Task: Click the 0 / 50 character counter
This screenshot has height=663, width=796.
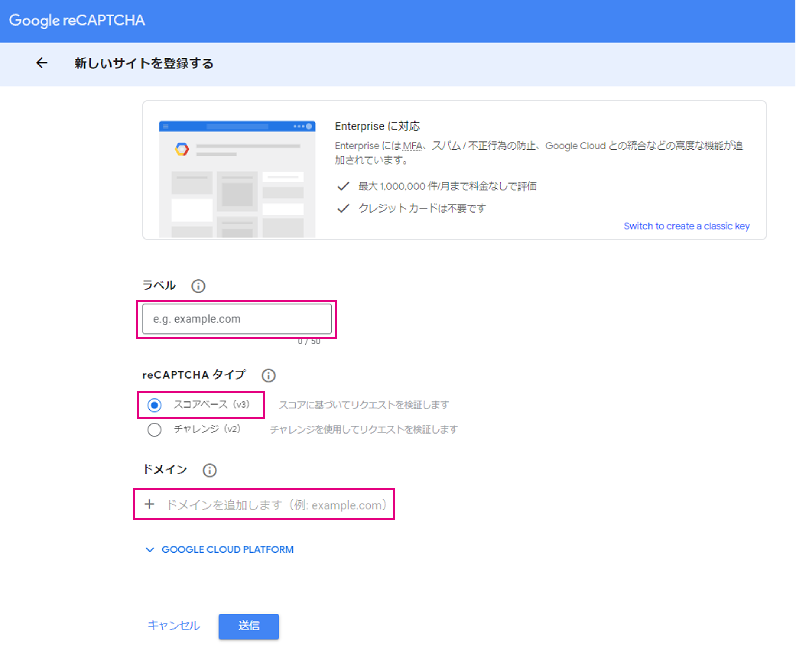Action: [x=309, y=341]
